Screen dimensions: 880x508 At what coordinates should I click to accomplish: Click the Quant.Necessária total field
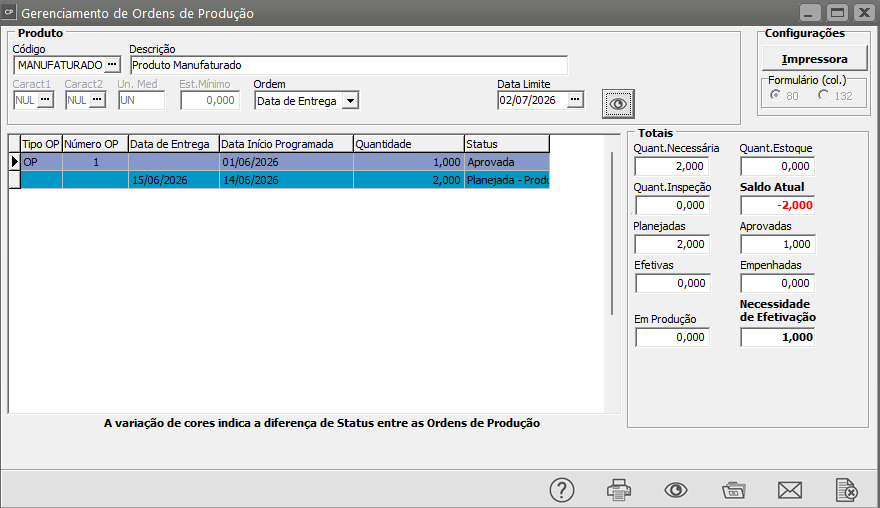coord(672,166)
